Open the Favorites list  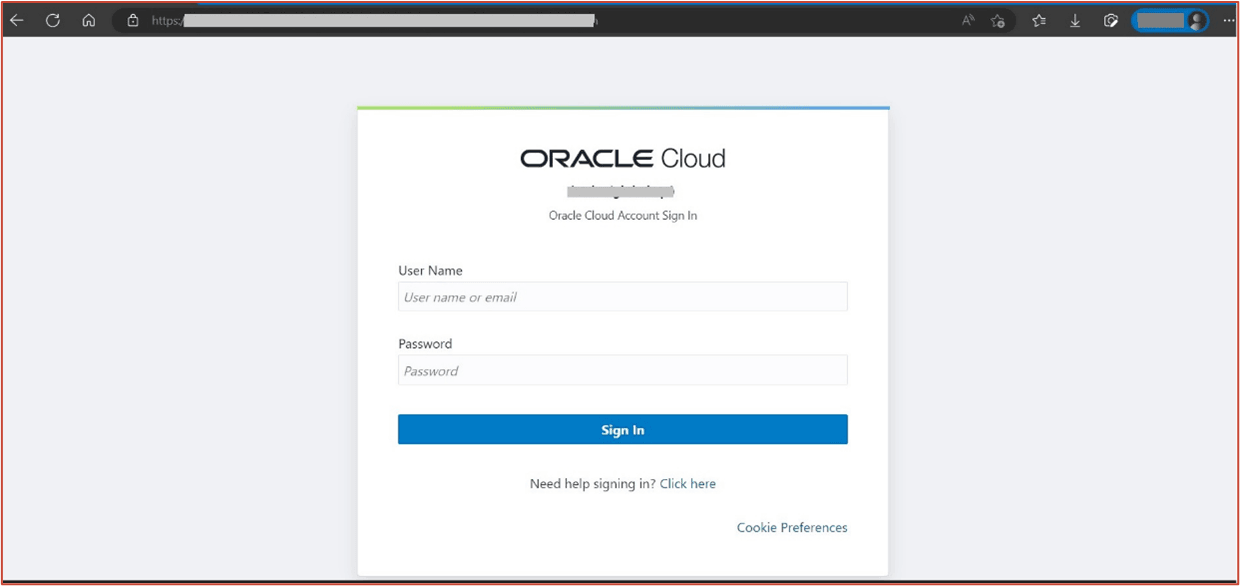1038,20
